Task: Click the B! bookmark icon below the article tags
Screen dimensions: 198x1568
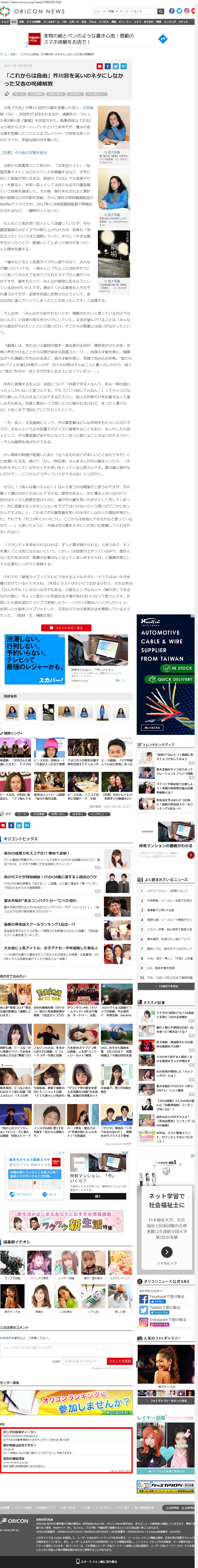Action: 27,825
